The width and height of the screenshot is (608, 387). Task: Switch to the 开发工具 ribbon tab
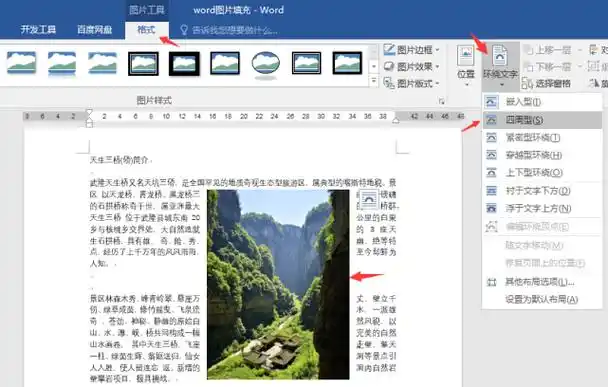[x=38, y=29]
